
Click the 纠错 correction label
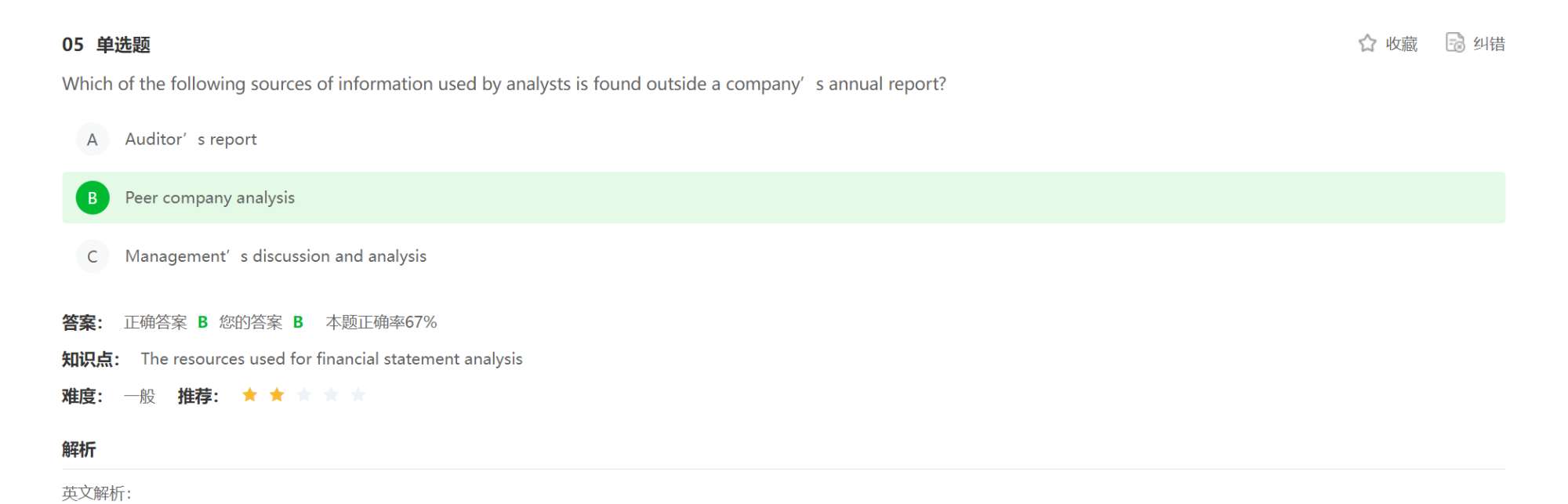click(1489, 44)
